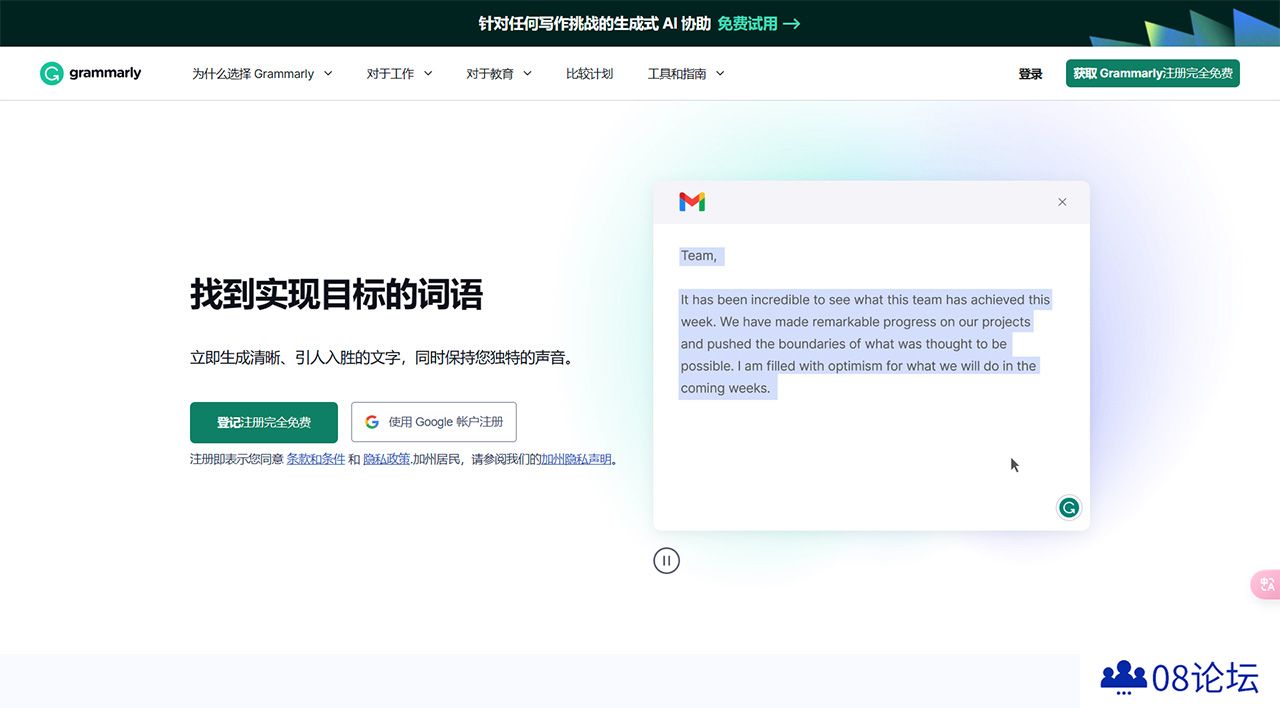Click the 'Team,' text in email
1280x708 pixels.
coord(699,256)
